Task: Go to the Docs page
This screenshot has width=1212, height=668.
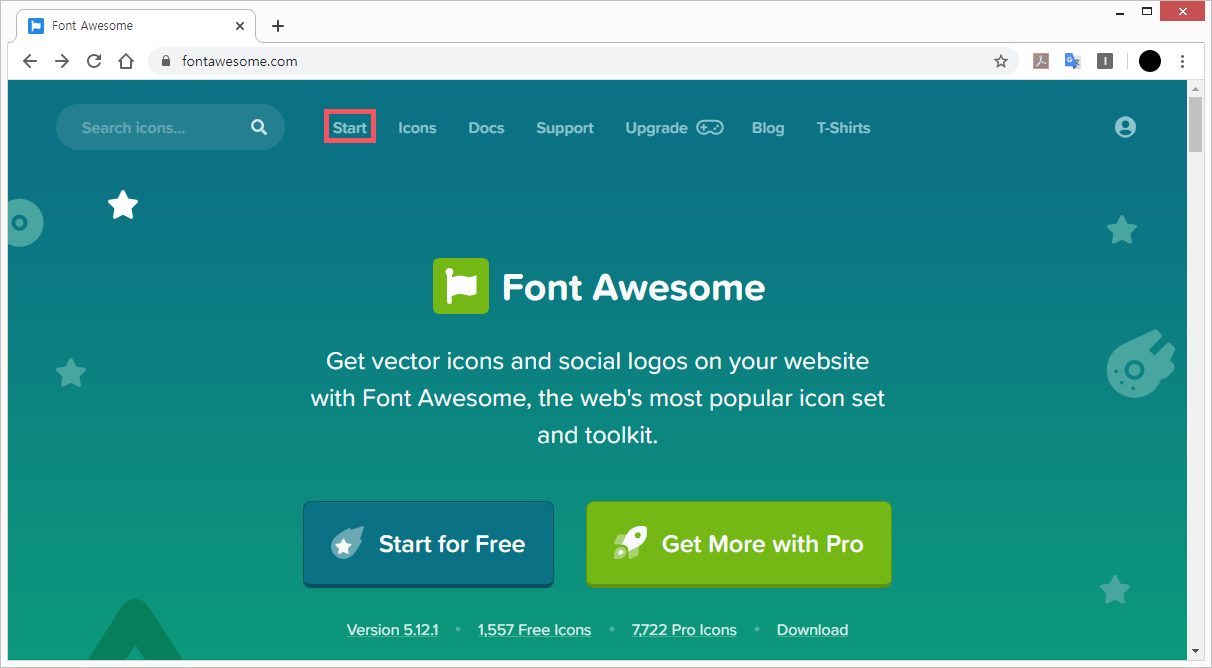Action: coord(486,128)
